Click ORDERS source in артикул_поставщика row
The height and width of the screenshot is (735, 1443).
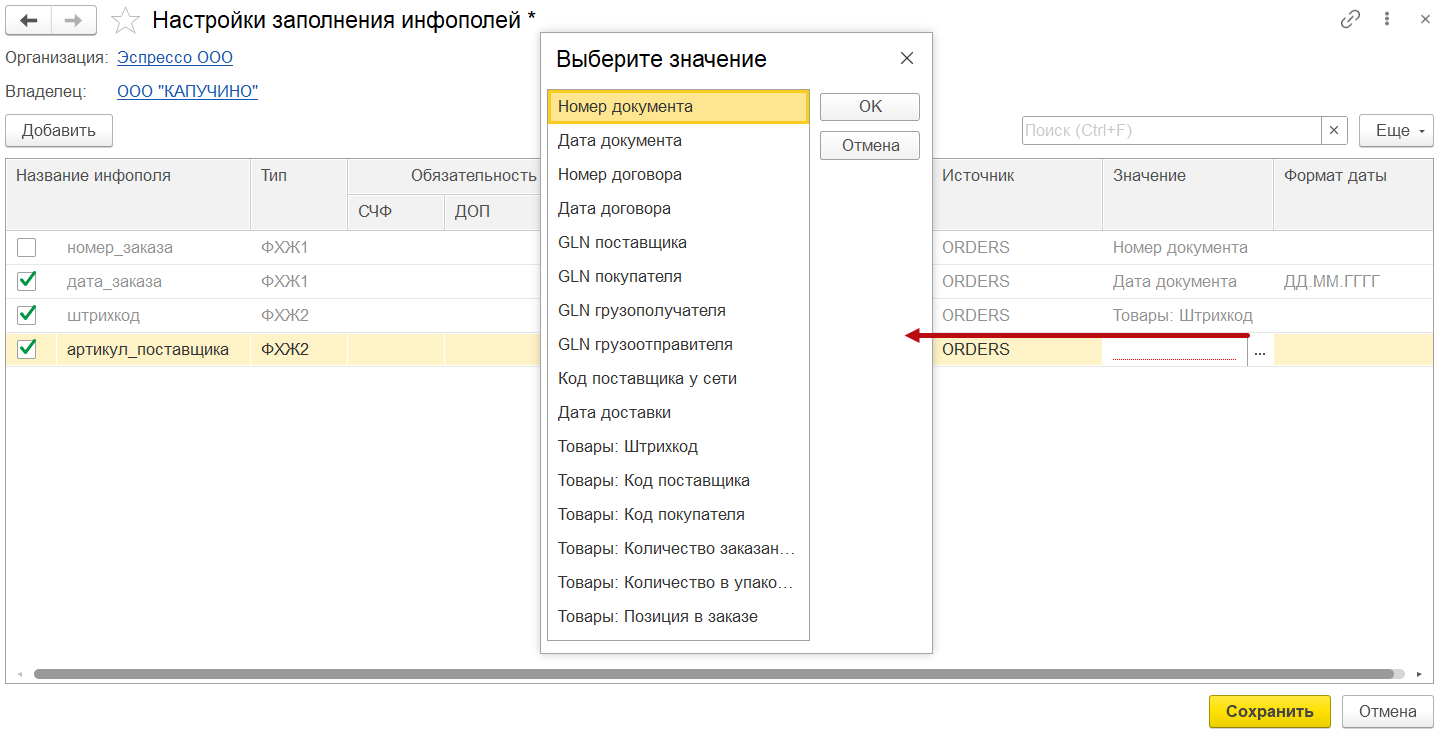click(x=1017, y=349)
